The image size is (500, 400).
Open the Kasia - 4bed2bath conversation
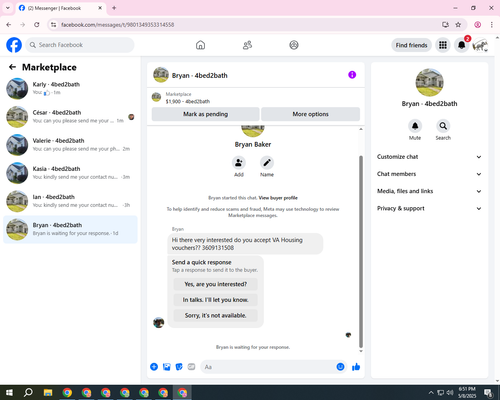70,173
